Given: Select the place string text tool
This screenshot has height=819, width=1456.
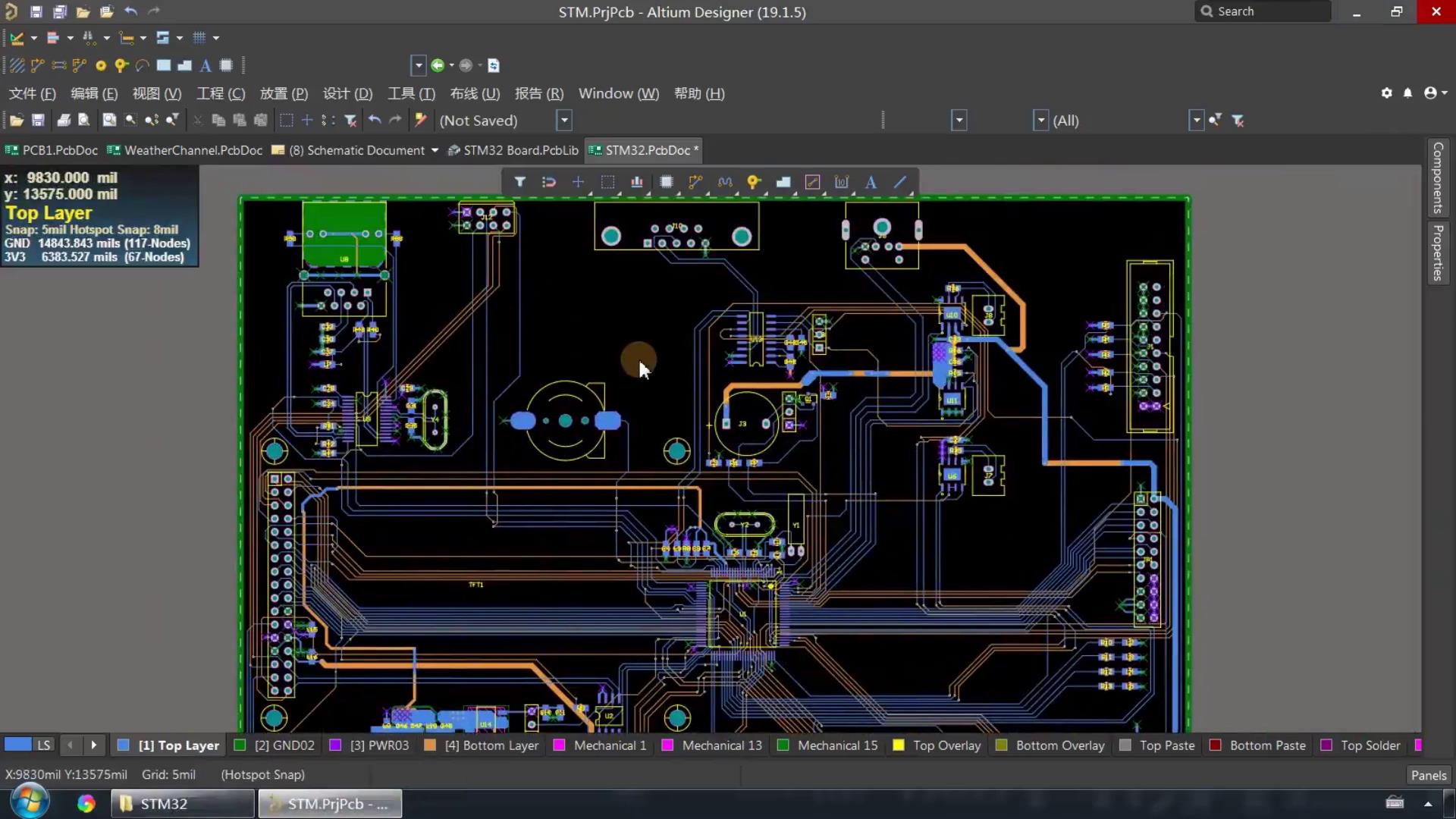Looking at the screenshot, I should pos(871,182).
